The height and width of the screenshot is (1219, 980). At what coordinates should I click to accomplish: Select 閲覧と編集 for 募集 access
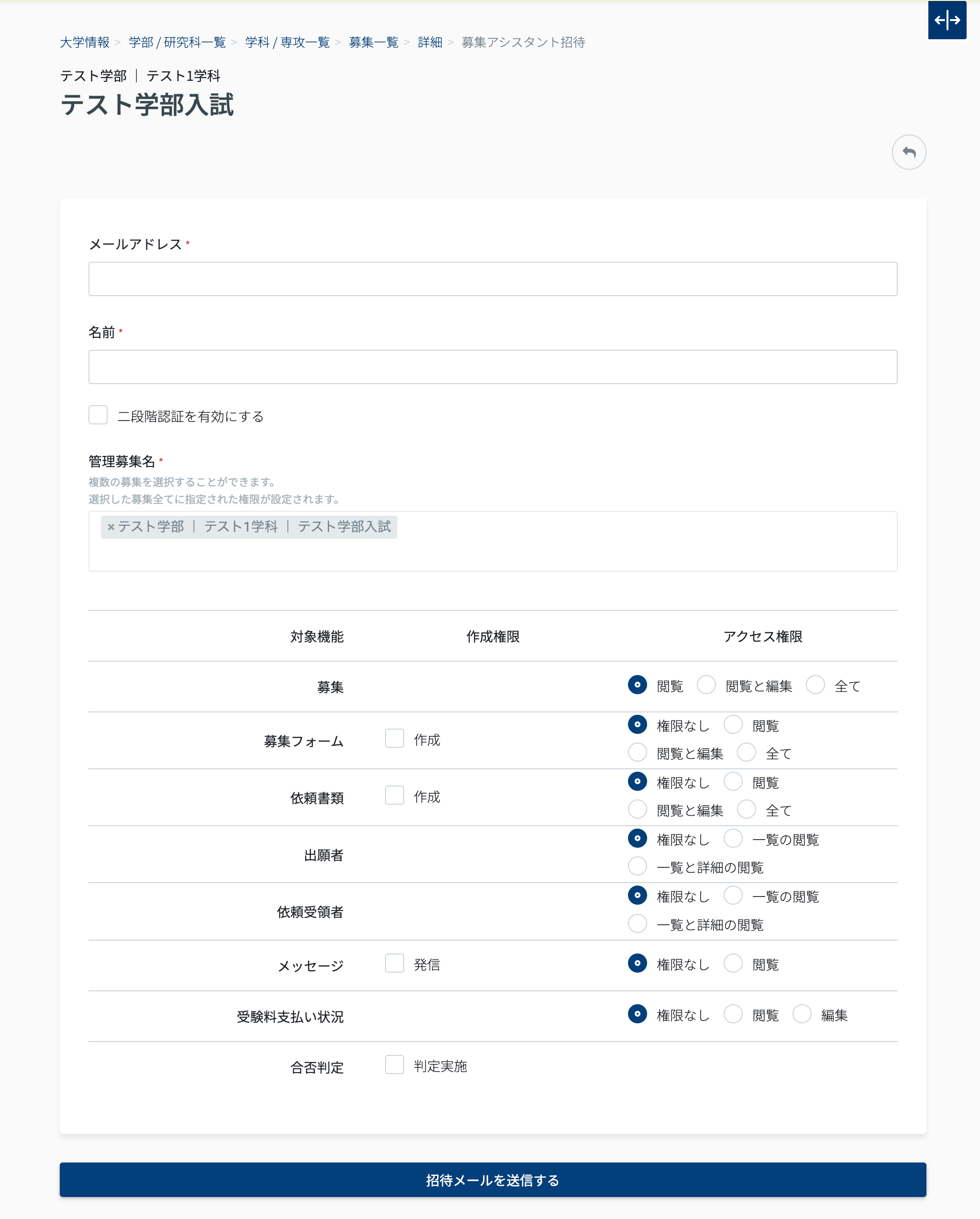pyautogui.click(x=706, y=685)
